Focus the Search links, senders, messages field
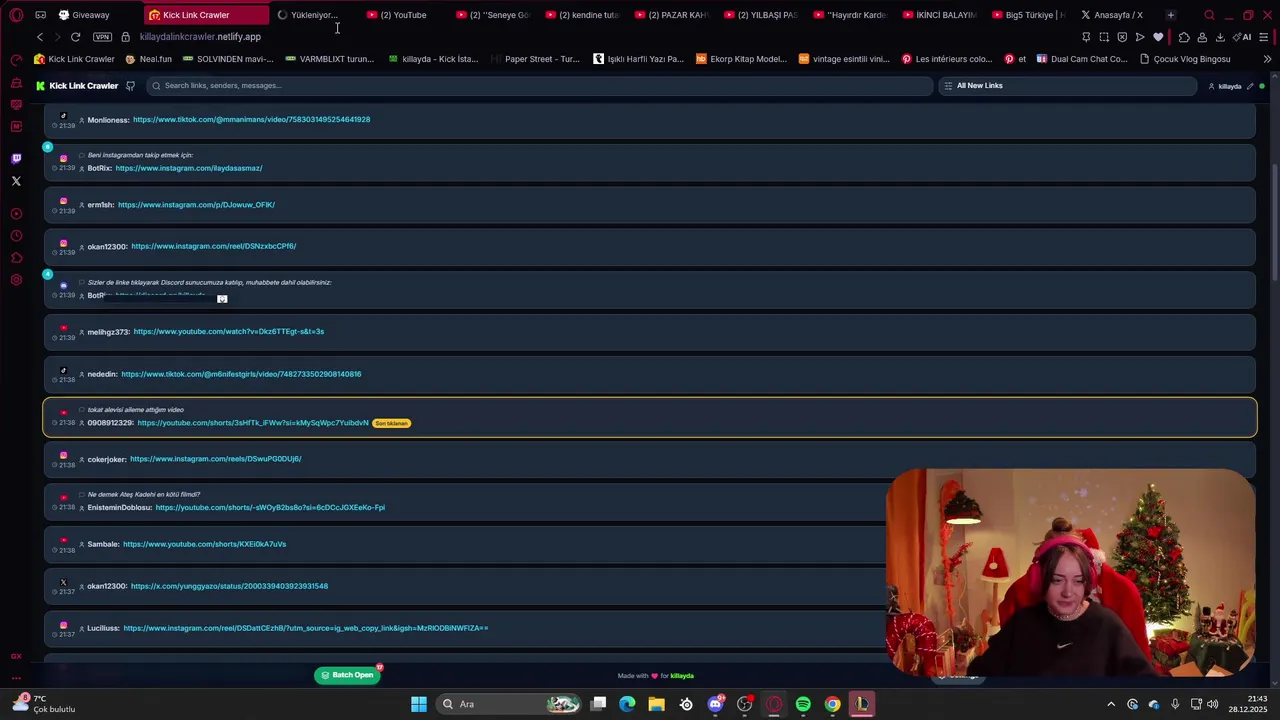 [540, 86]
